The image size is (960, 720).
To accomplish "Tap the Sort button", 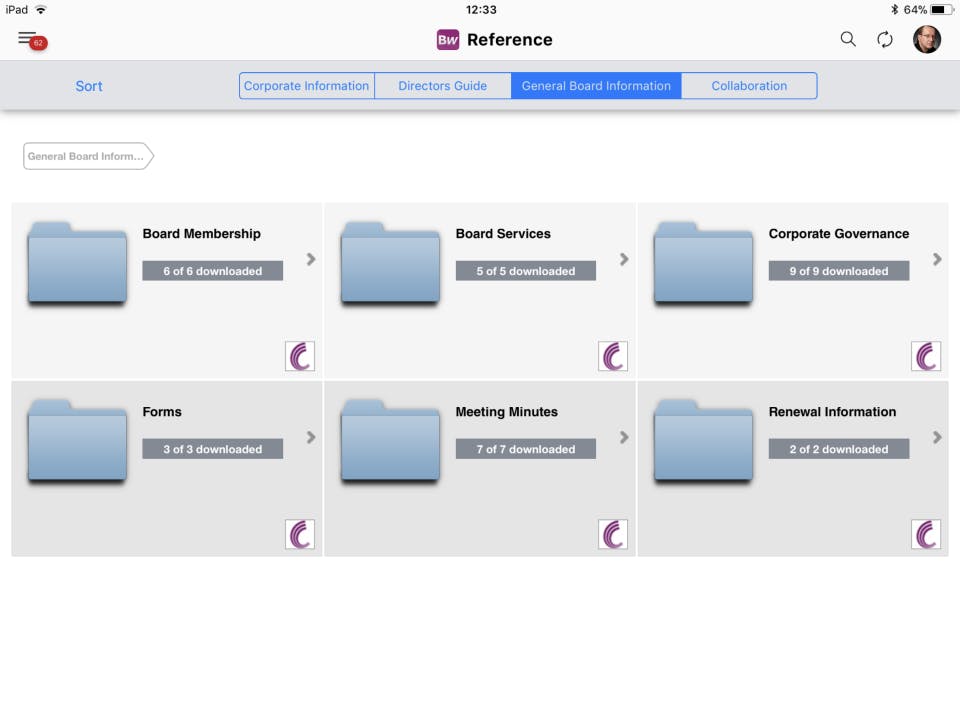I will [89, 86].
